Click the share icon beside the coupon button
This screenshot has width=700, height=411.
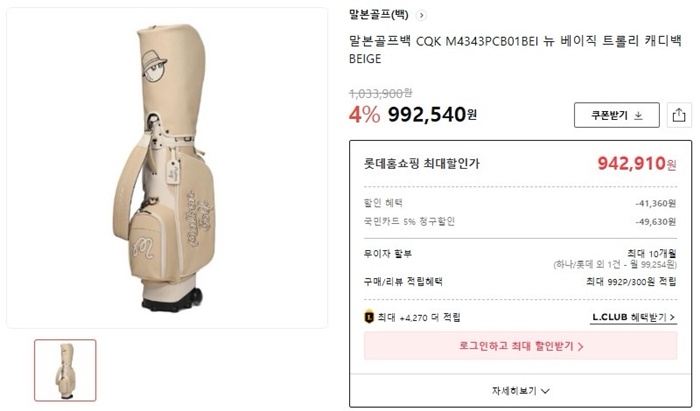tap(678, 115)
